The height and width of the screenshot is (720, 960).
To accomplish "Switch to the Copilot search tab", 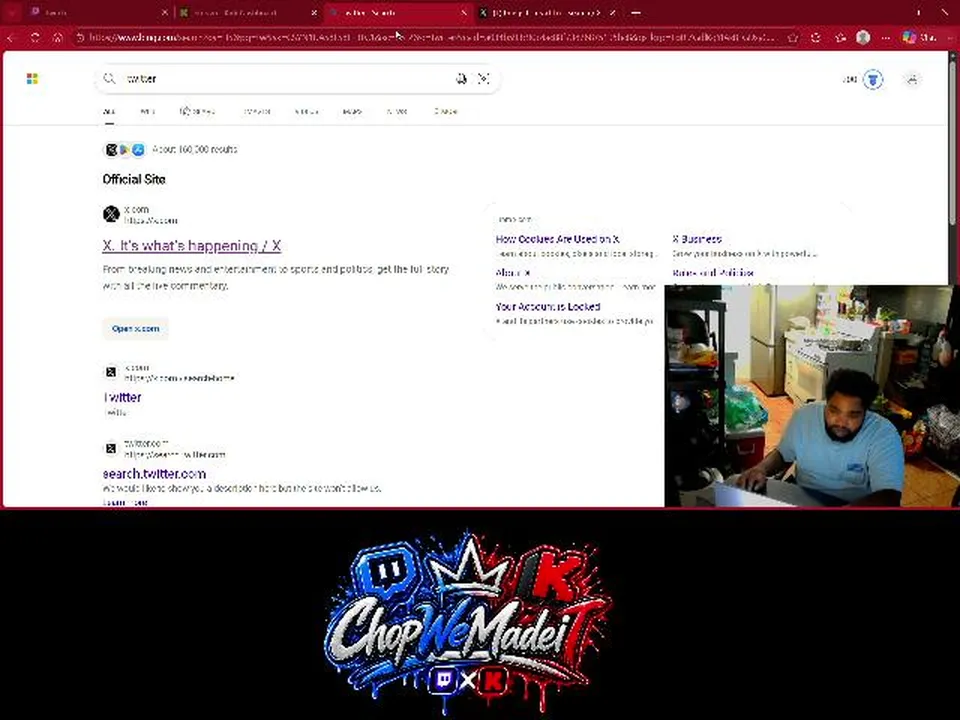I will tap(197, 111).
